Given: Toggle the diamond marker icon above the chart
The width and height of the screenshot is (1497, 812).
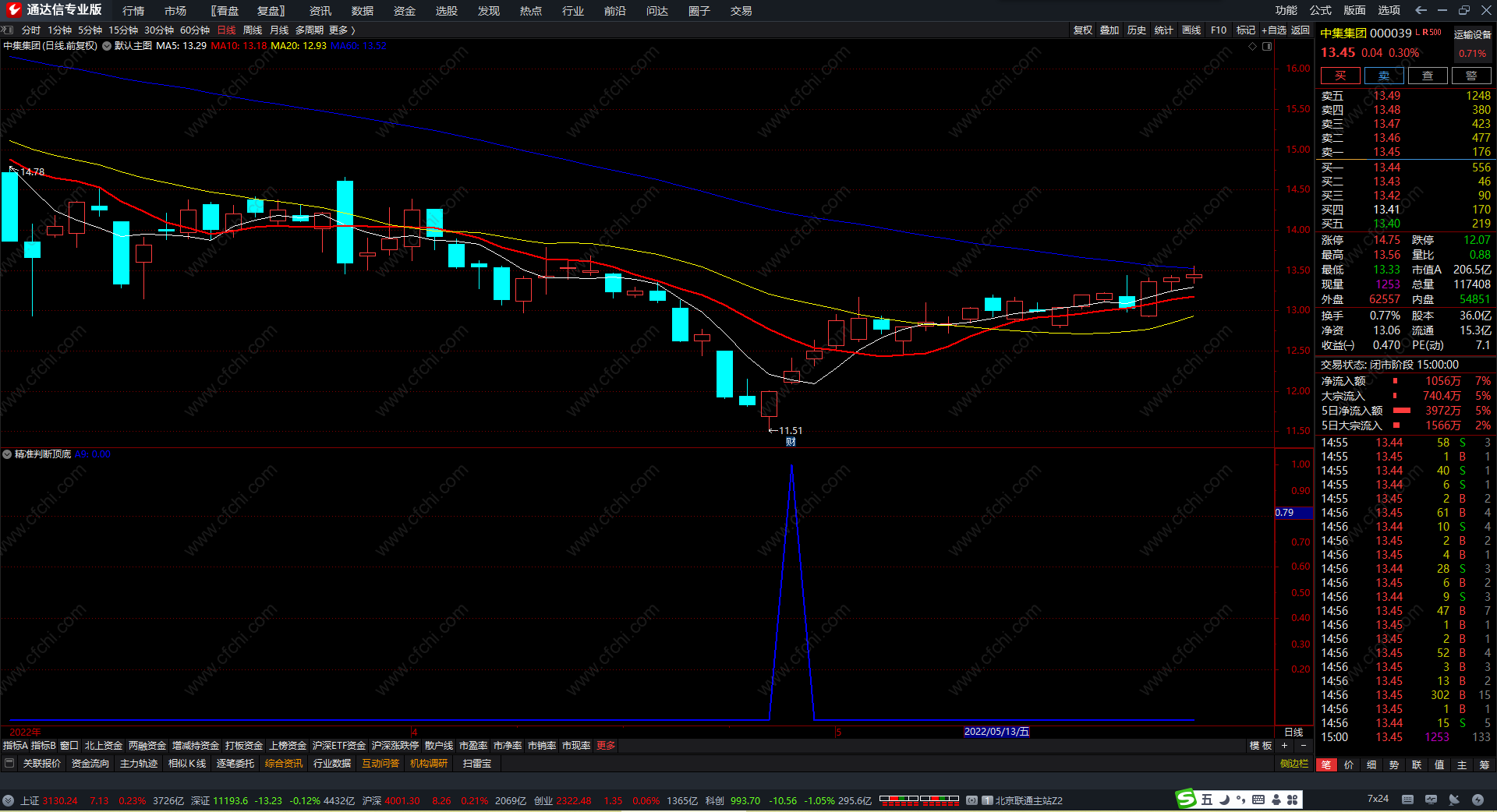Looking at the screenshot, I should [1253, 46].
